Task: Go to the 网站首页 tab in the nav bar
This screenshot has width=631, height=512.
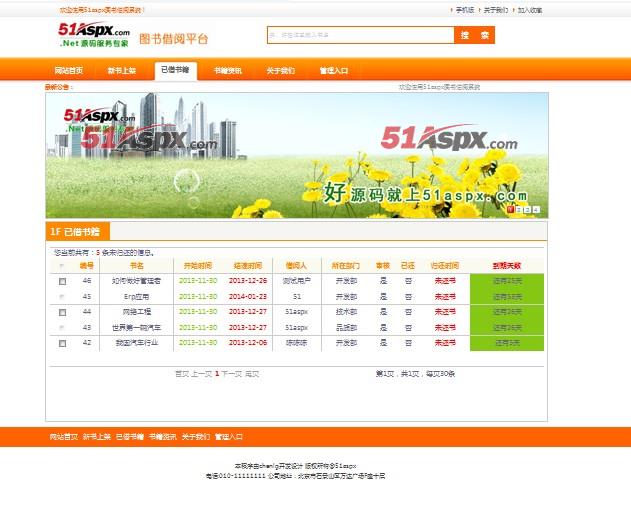Action: click(69, 70)
